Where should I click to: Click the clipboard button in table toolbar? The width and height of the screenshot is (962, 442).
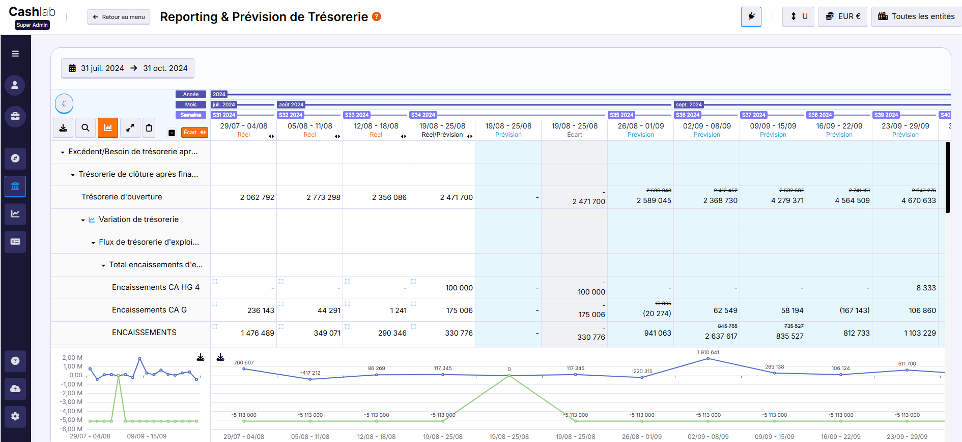click(148, 128)
